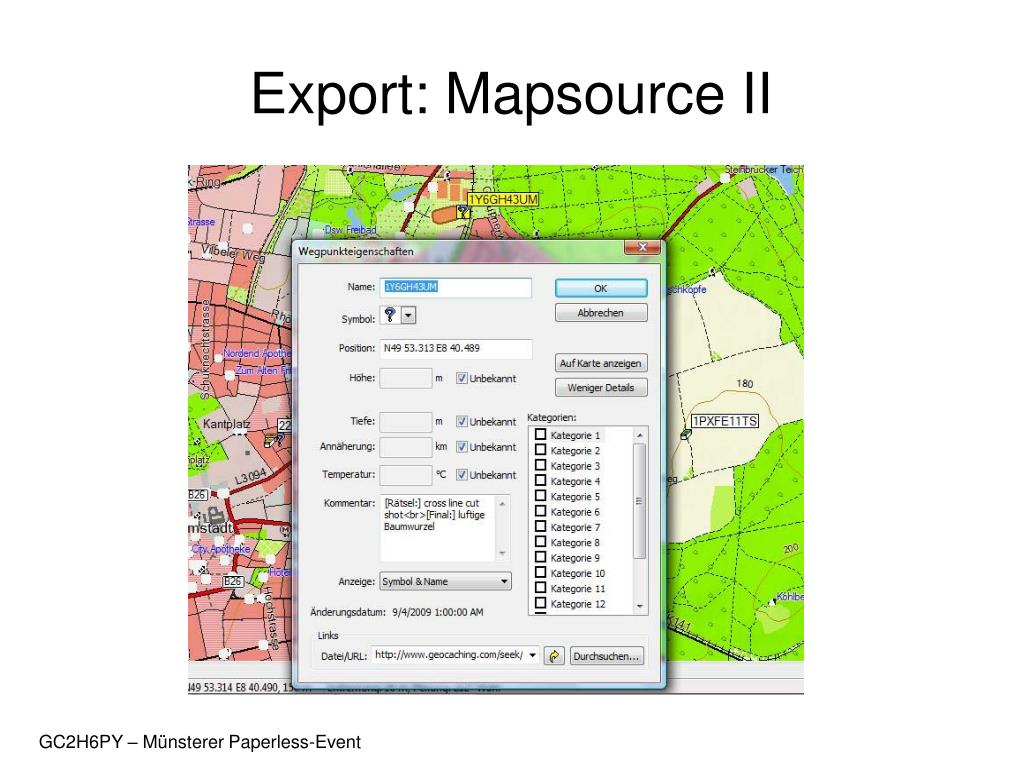This screenshot has height=767, width=1023.
Task: Click Auf Karte anzeigen button
Action: point(600,363)
